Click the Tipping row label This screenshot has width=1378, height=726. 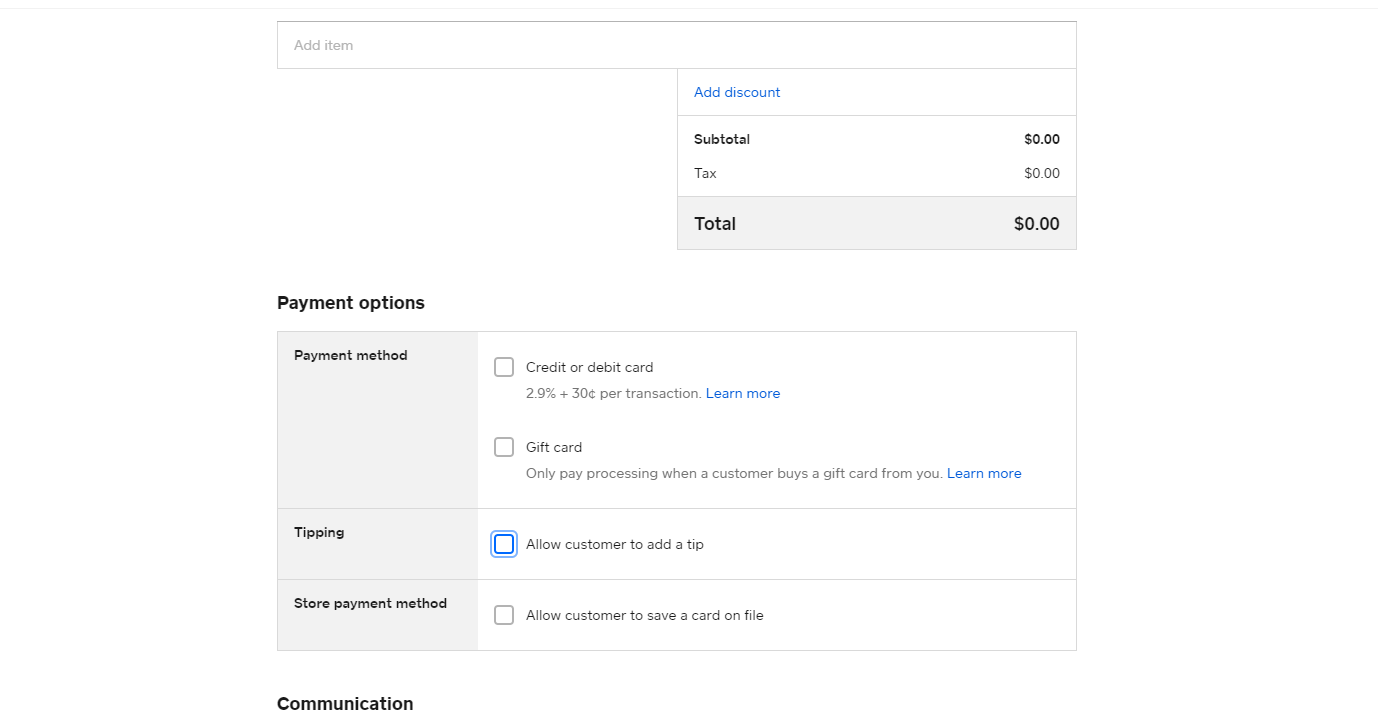[x=319, y=532]
